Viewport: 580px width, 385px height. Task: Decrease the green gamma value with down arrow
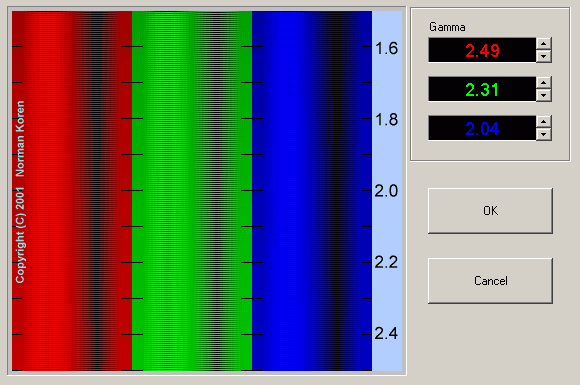coord(543,95)
